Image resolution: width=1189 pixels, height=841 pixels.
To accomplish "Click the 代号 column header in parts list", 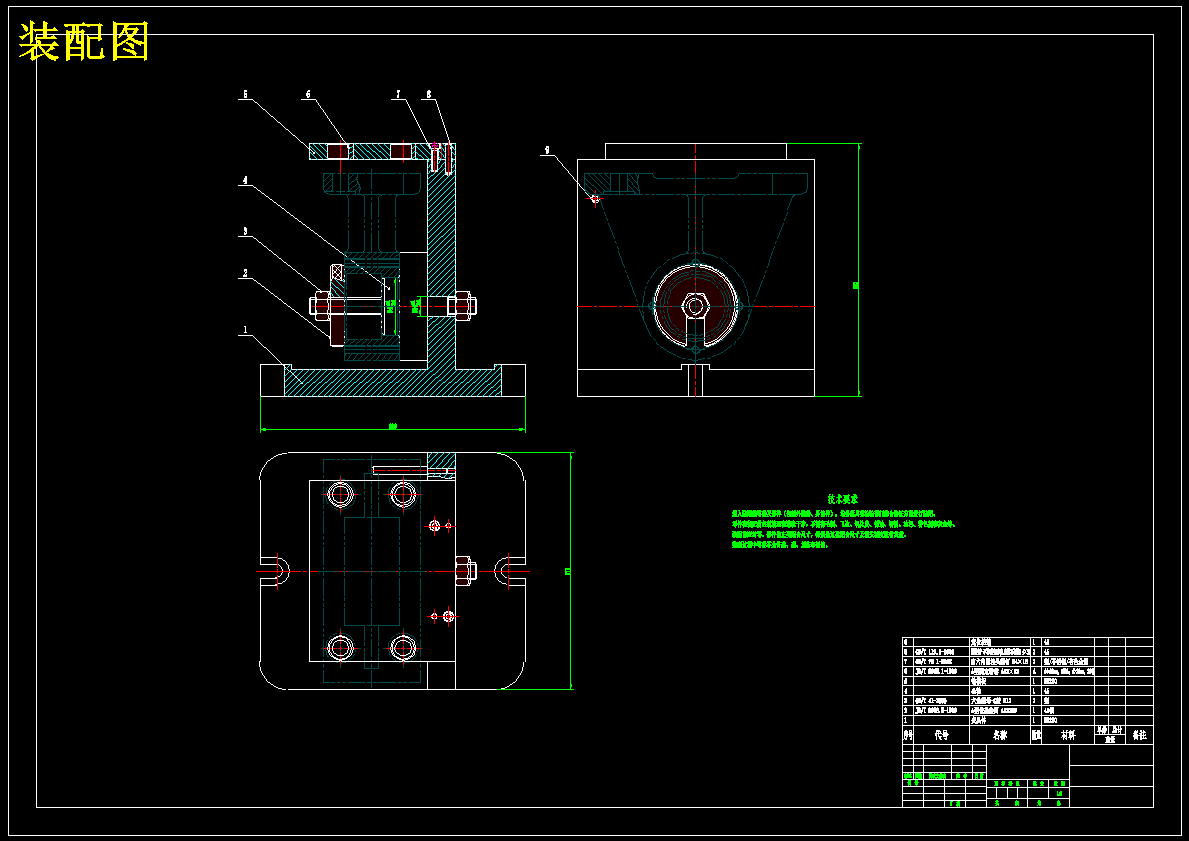I will [941, 735].
